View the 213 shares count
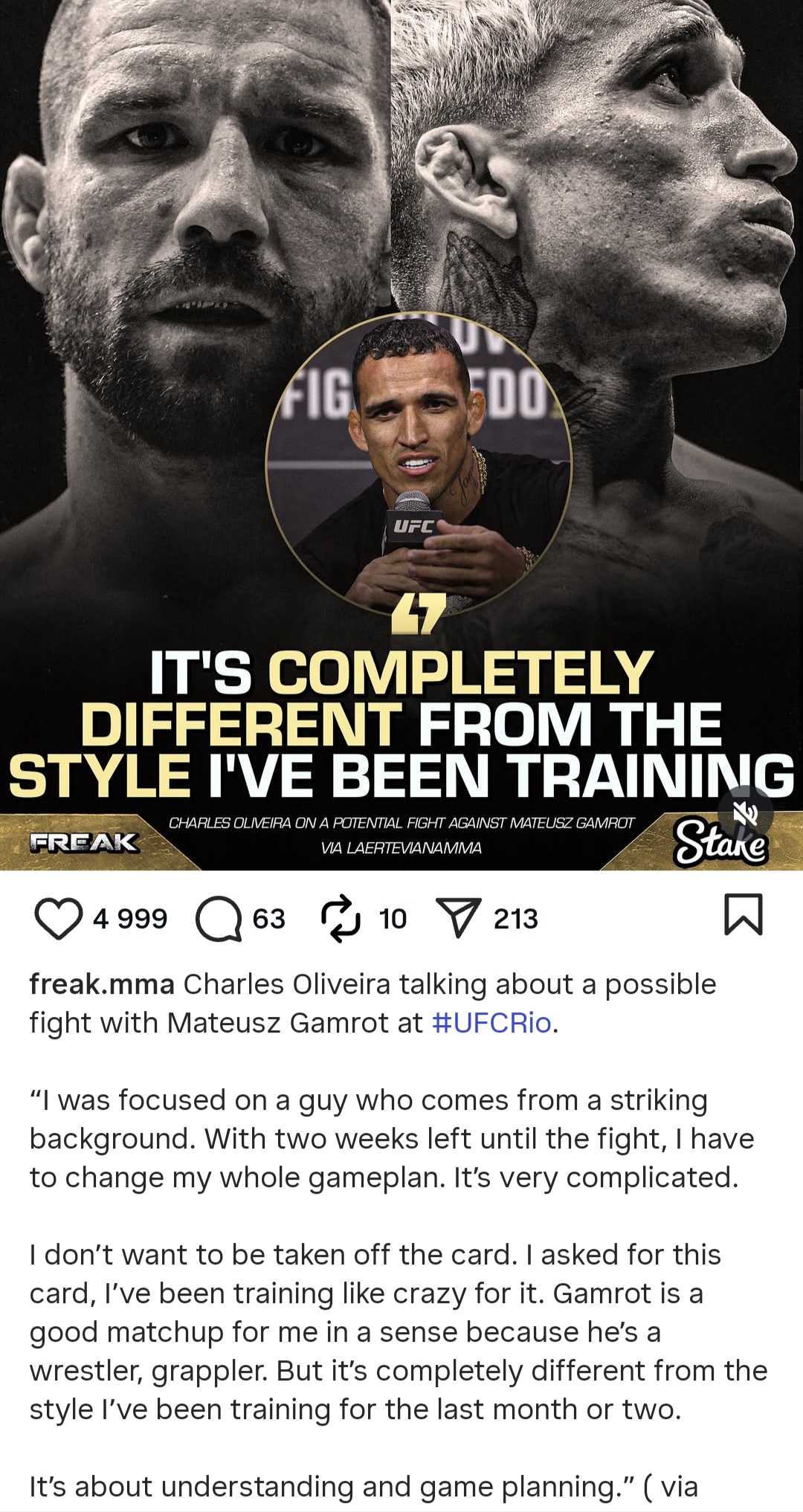 (x=516, y=919)
